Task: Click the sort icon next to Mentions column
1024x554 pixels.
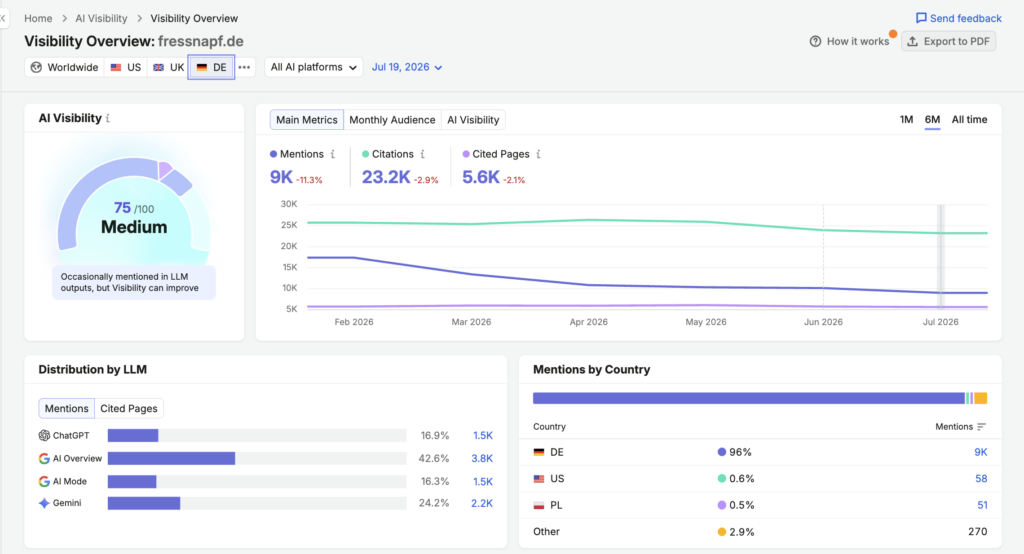Action: [981, 427]
